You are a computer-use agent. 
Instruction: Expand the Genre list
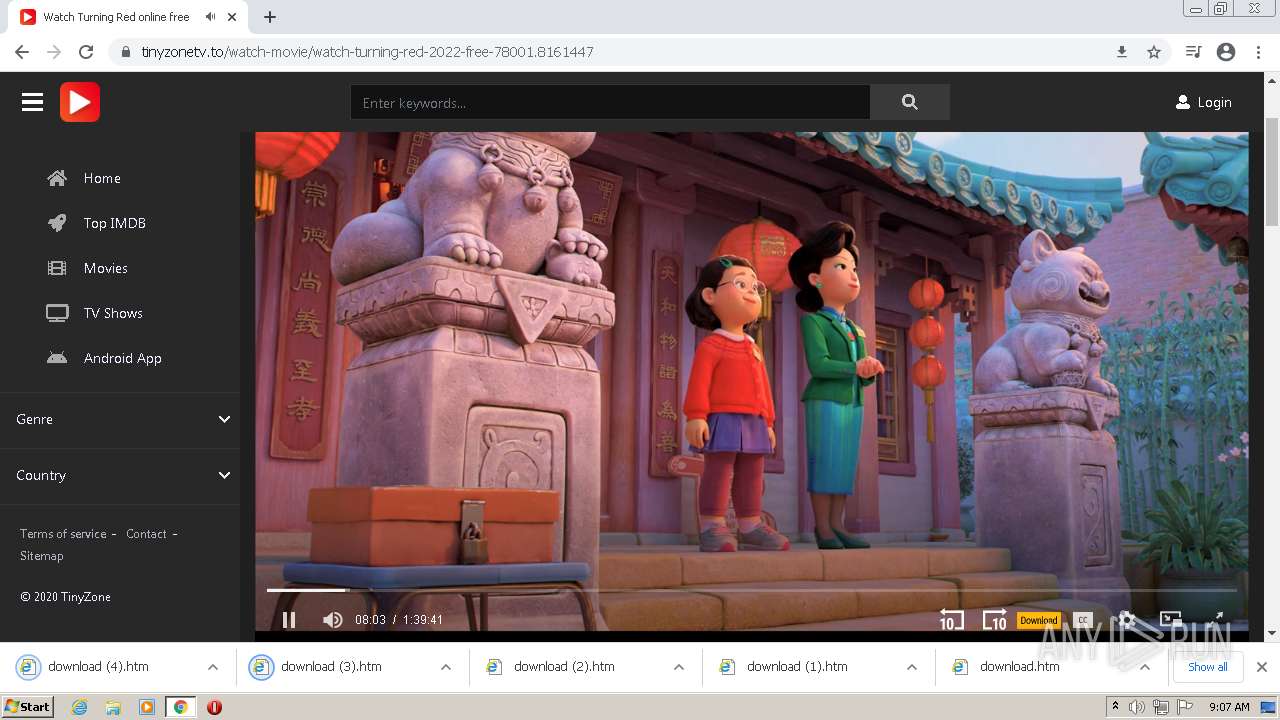tap(120, 419)
